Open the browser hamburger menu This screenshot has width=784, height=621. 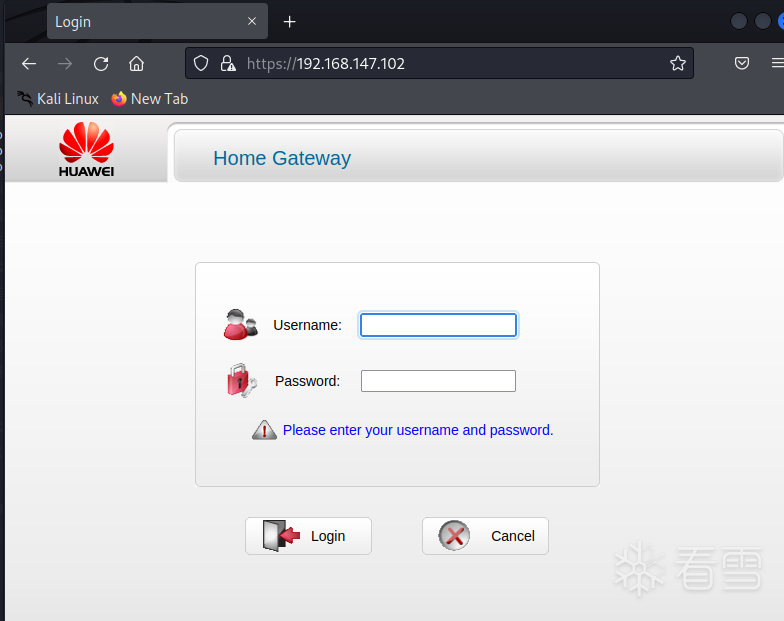click(778, 63)
